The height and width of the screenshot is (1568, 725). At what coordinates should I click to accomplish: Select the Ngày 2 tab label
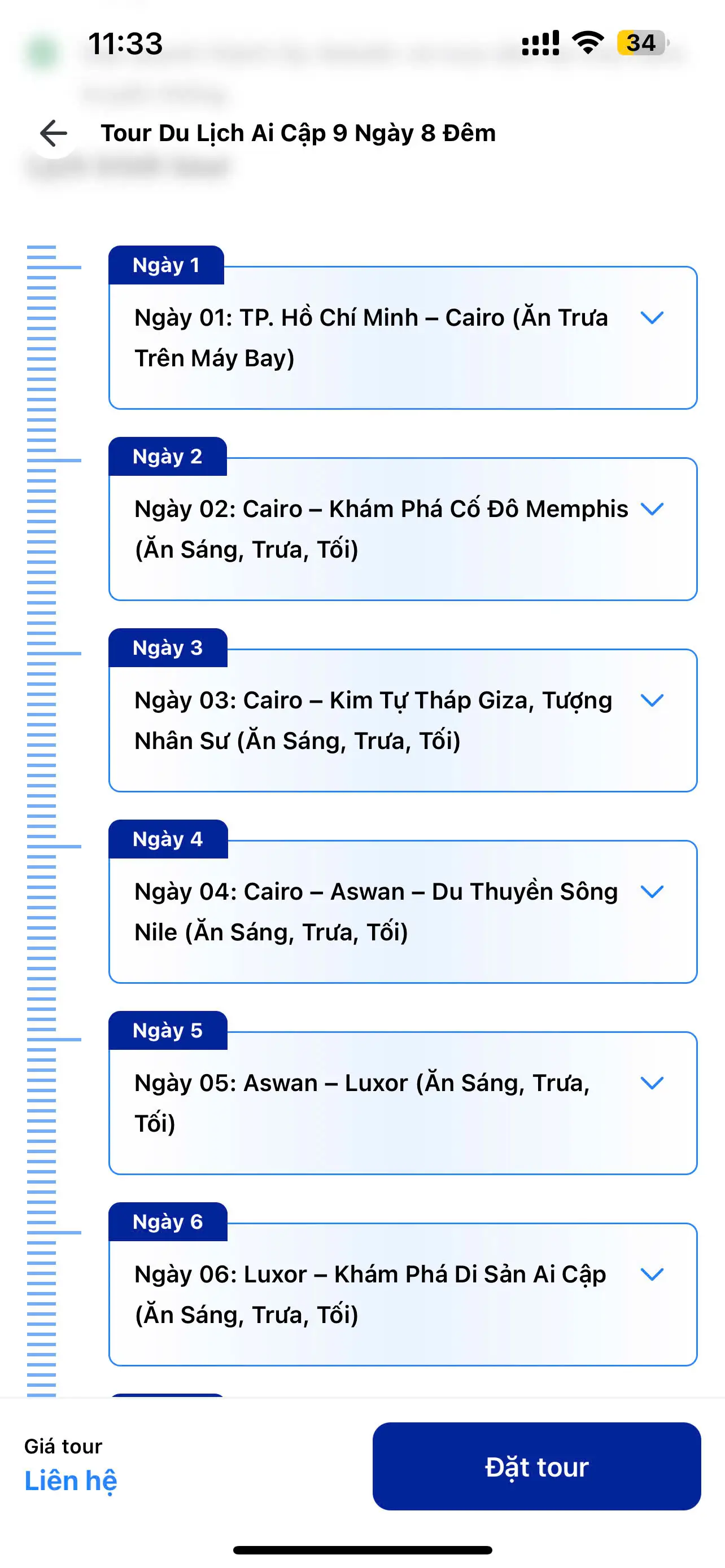167,457
